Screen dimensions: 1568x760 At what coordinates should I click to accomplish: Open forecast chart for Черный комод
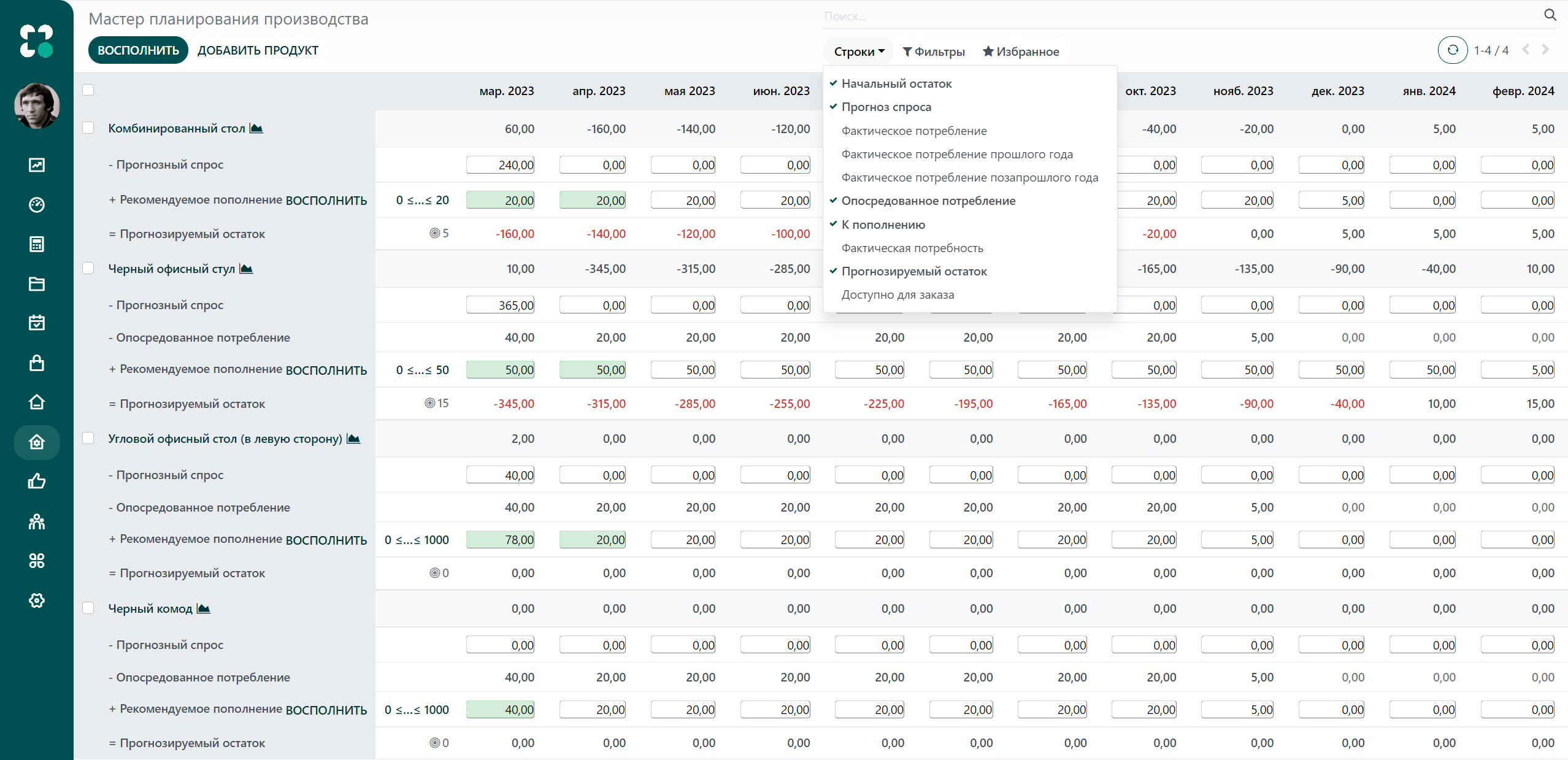(x=204, y=608)
